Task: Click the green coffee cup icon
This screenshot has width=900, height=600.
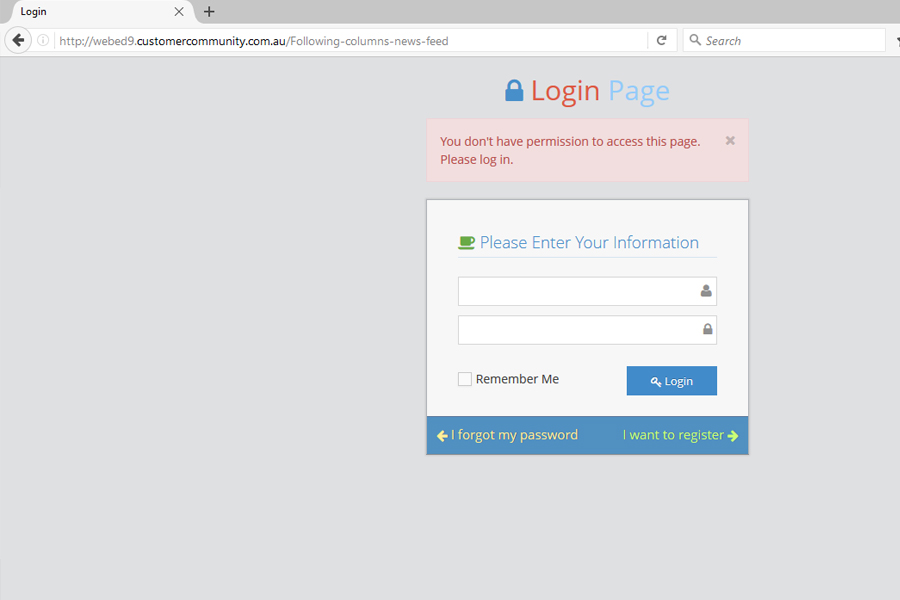Action: pos(466,243)
